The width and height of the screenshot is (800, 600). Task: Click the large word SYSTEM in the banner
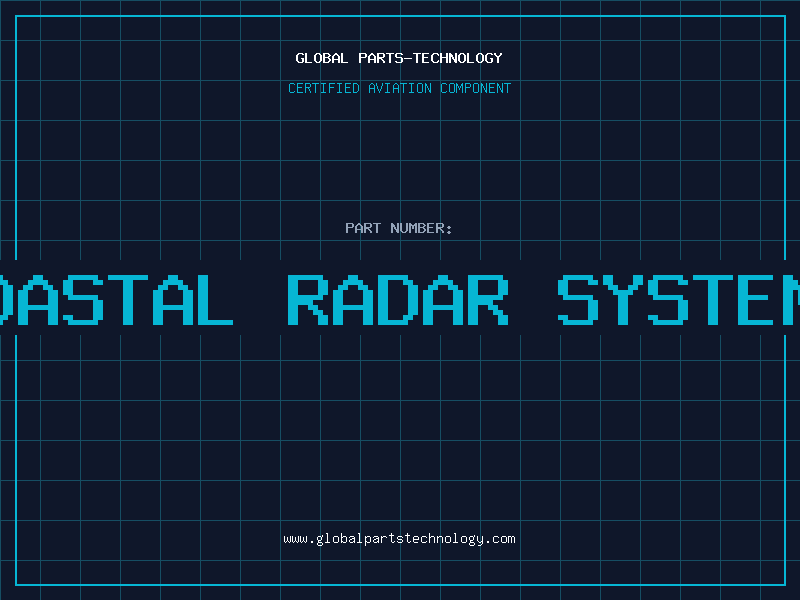point(680,299)
